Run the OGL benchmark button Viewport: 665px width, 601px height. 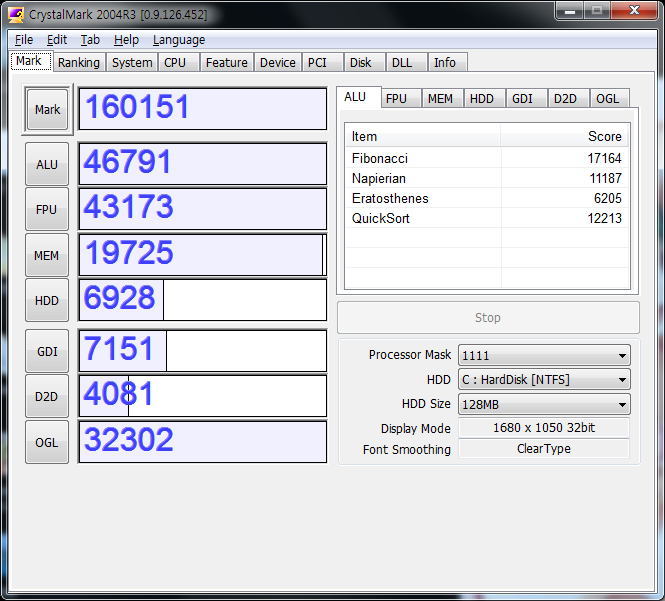(47, 442)
